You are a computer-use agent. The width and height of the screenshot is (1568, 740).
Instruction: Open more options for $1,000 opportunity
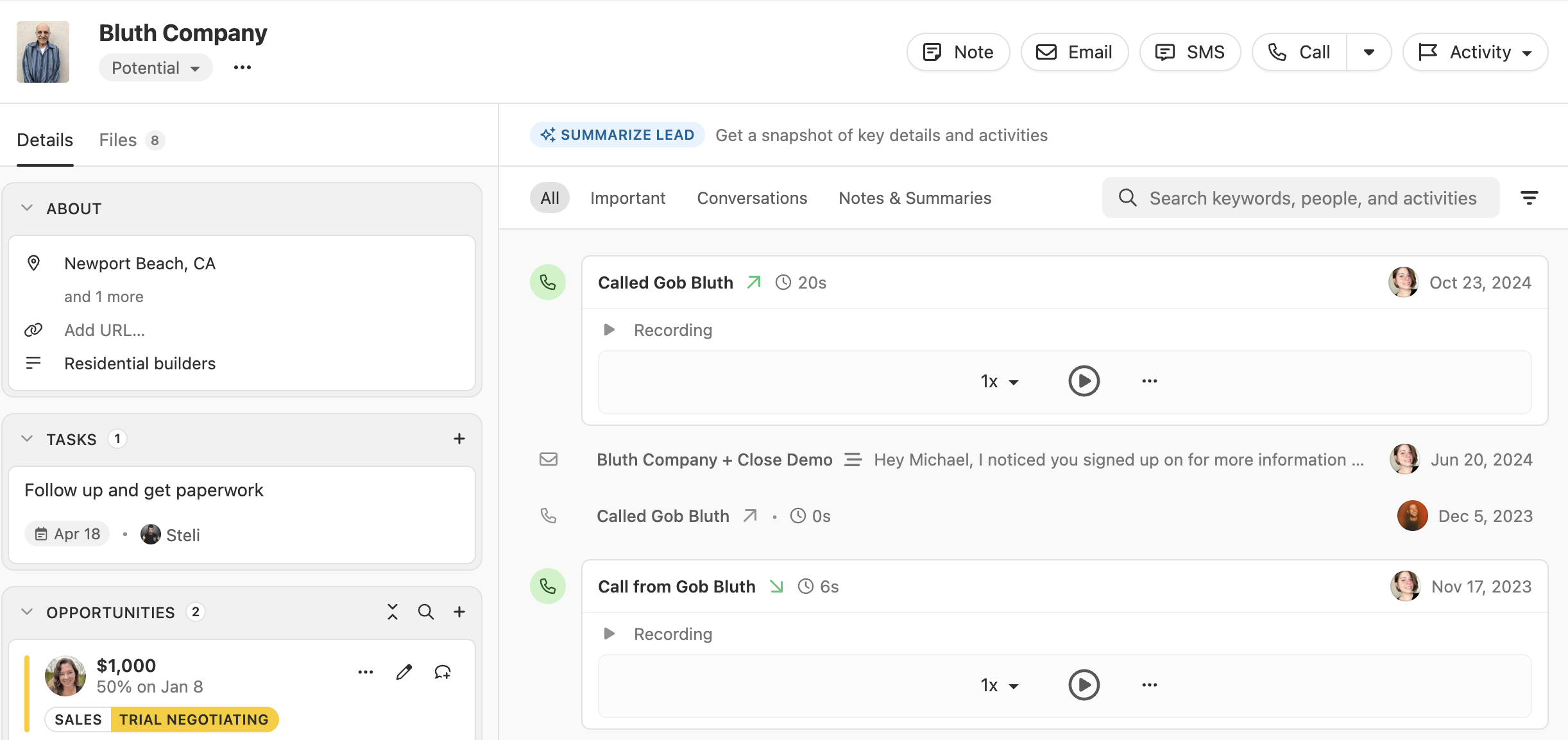366,672
